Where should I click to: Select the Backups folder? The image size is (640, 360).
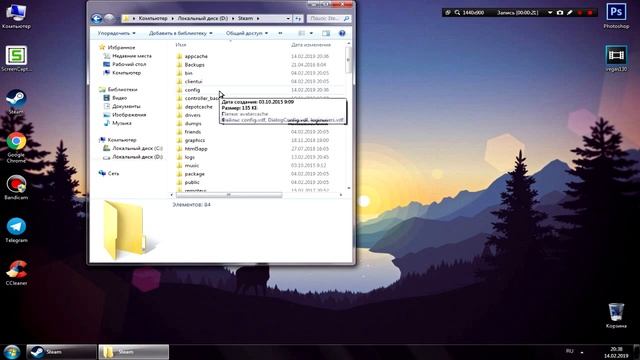194,64
